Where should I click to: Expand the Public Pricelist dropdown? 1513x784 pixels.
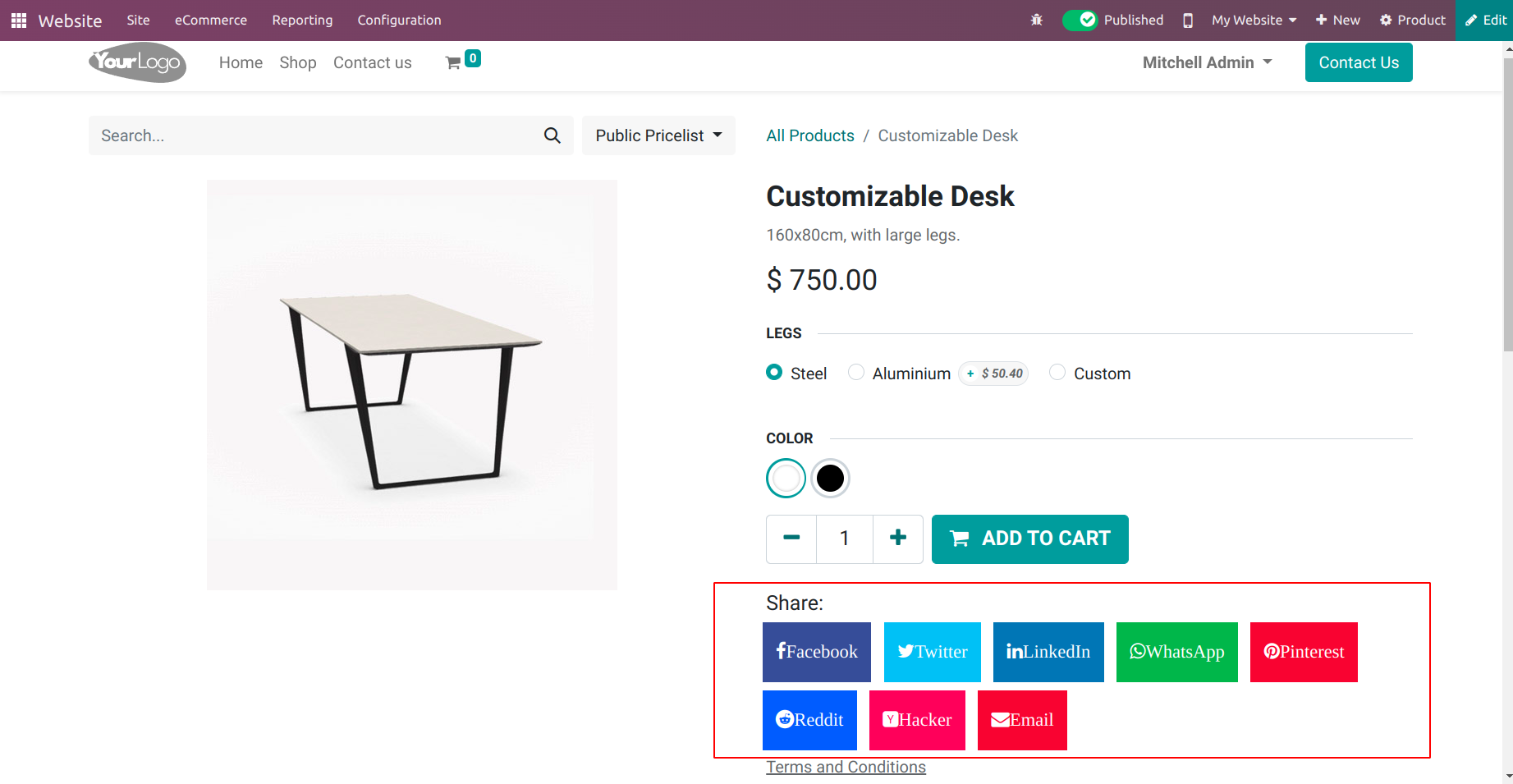(658, 135)
